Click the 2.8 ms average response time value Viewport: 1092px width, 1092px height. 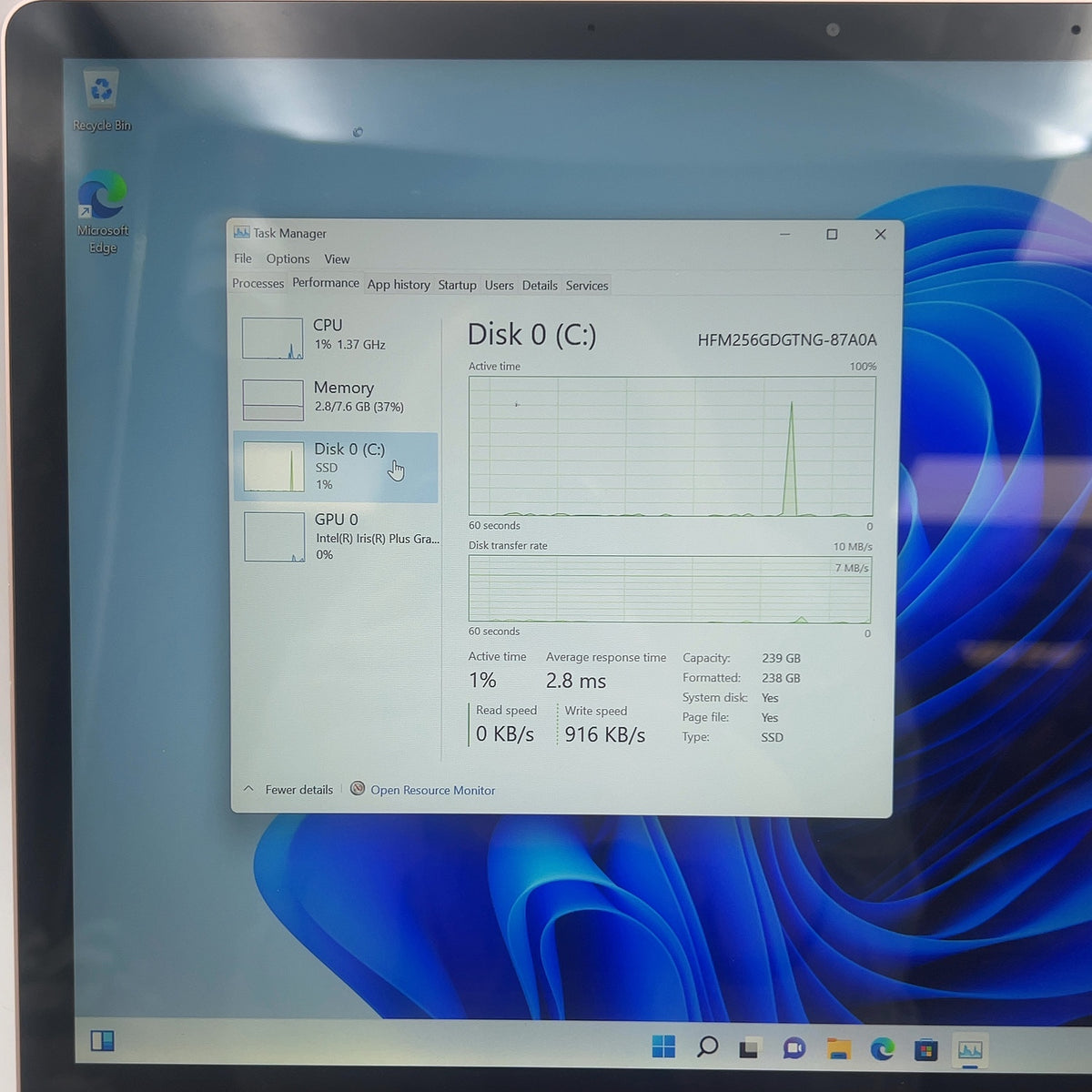click(x=576, y=681)
